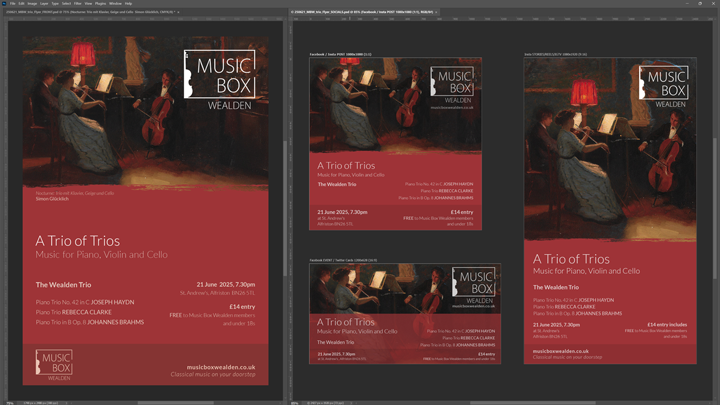Viewport: 720px width, 405px height.
Task: Open the Filter menu
Action: [78, 3]
